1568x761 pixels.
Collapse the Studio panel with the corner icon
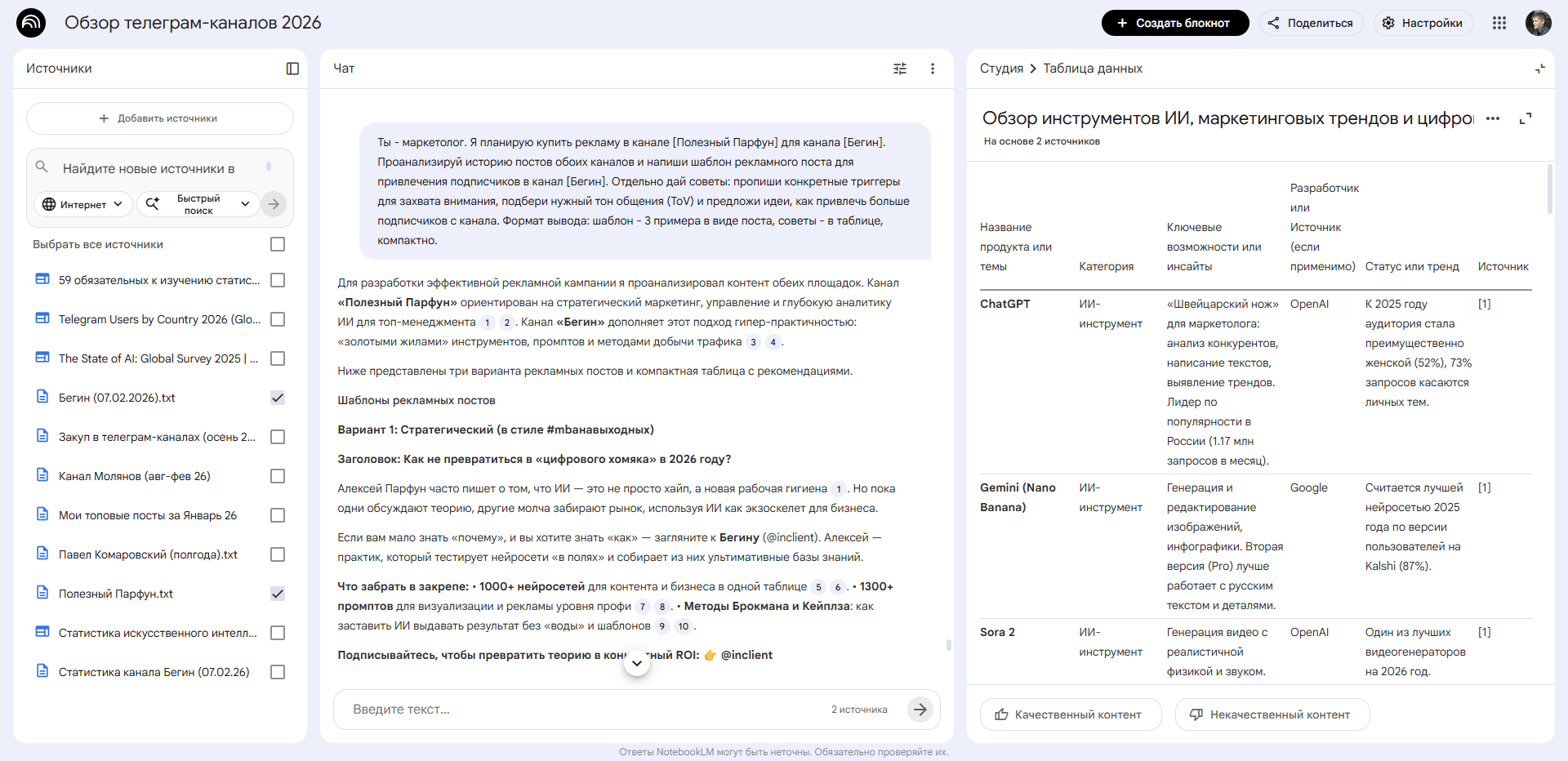click(1539, 69)
